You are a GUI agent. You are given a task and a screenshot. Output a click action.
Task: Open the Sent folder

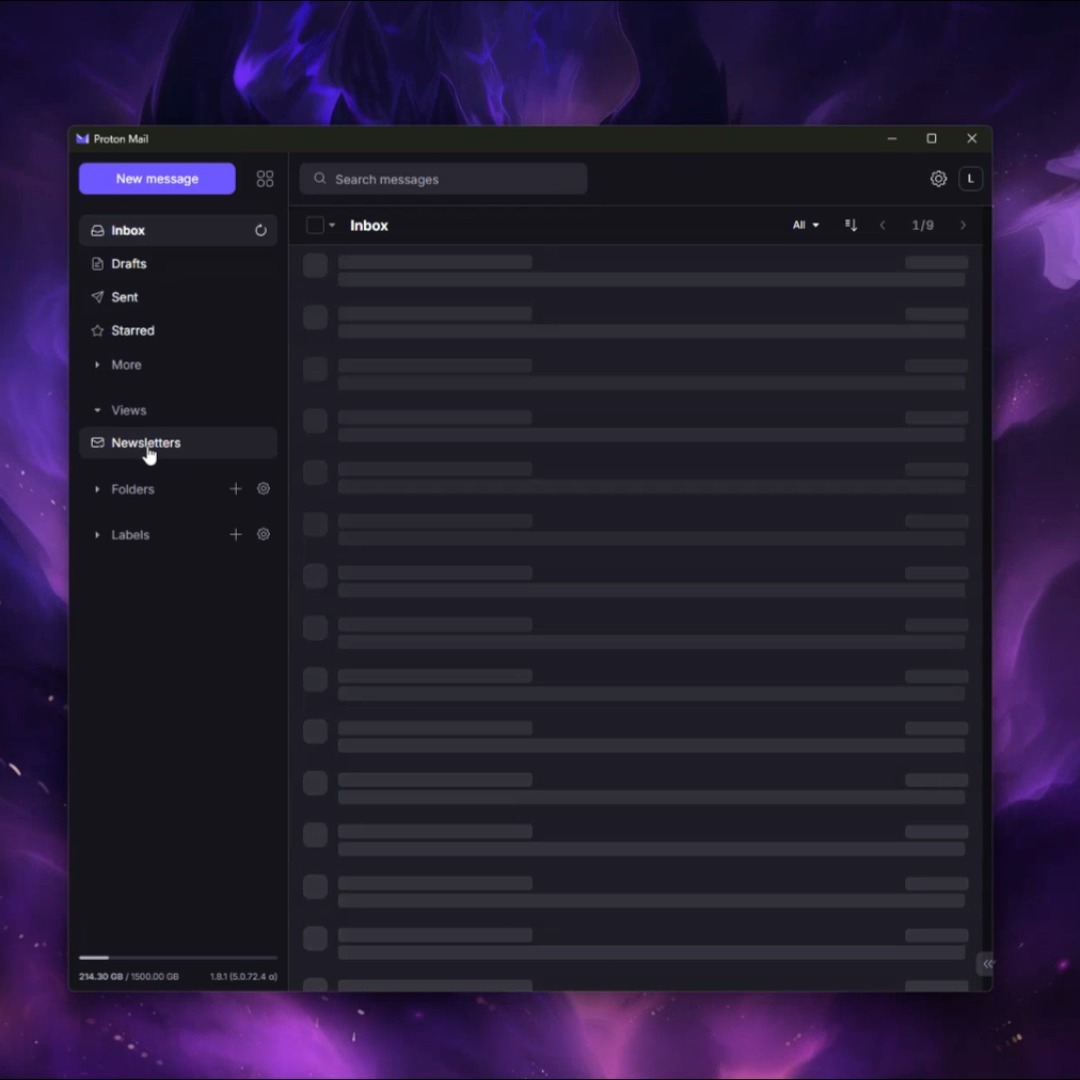[x=178, y=297]
